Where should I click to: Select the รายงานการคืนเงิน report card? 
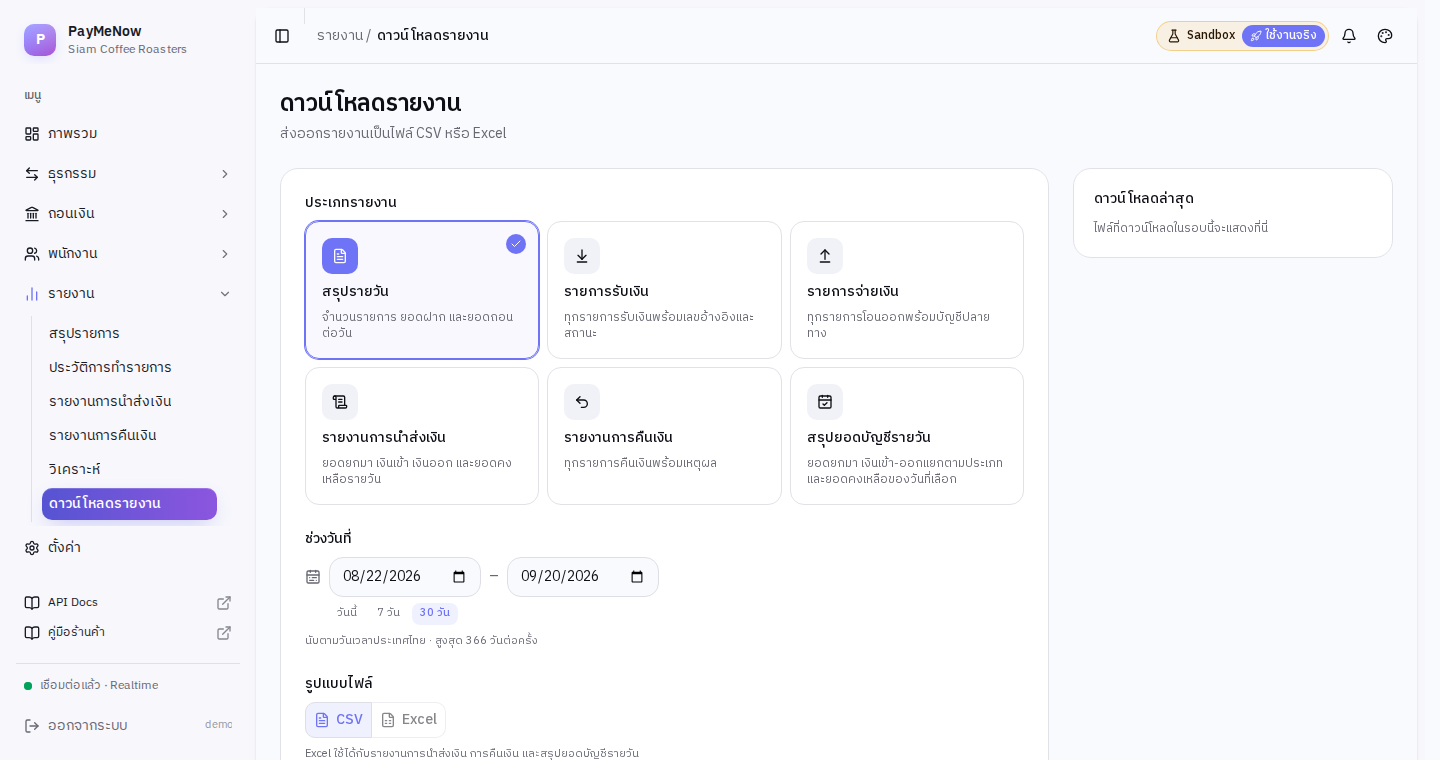[664, 436]
